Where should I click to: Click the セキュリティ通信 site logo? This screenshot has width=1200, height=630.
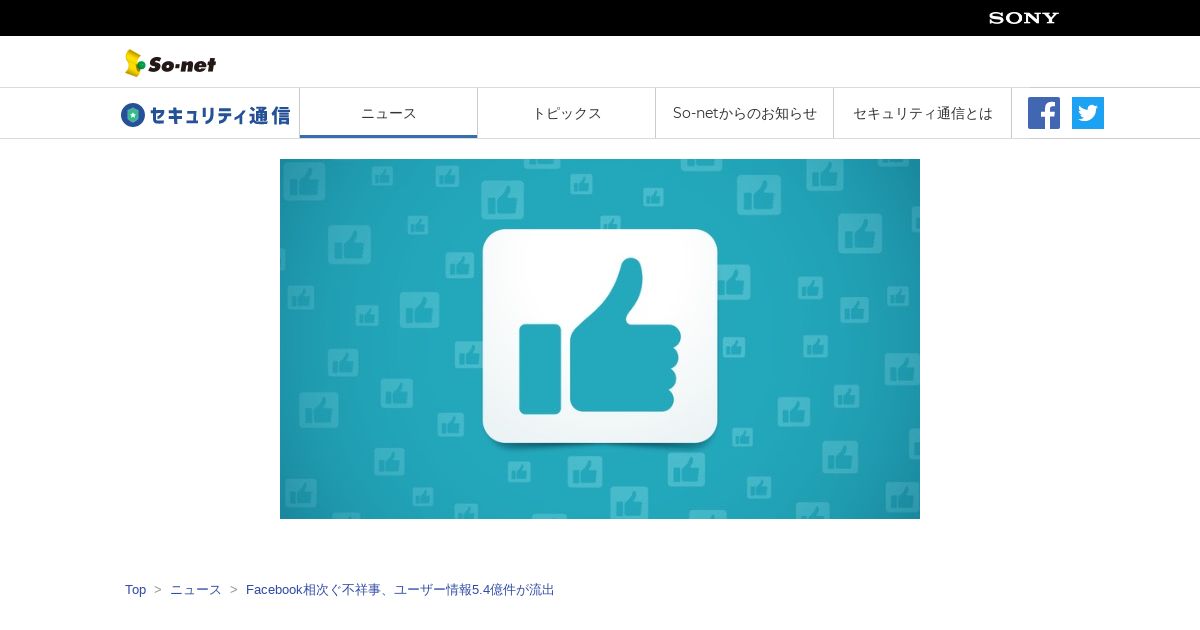click(x=205, y=115)
